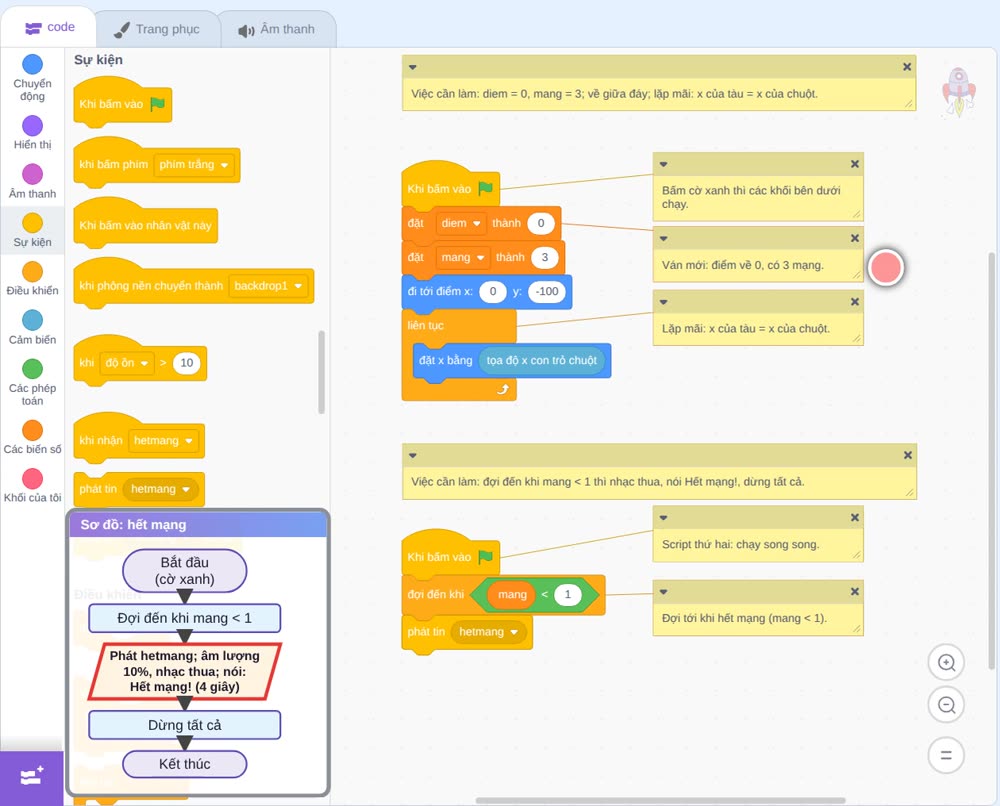Remove the 'Lặp mãi' side comment
Screen dimensions: 1000x806
point(855,302)
